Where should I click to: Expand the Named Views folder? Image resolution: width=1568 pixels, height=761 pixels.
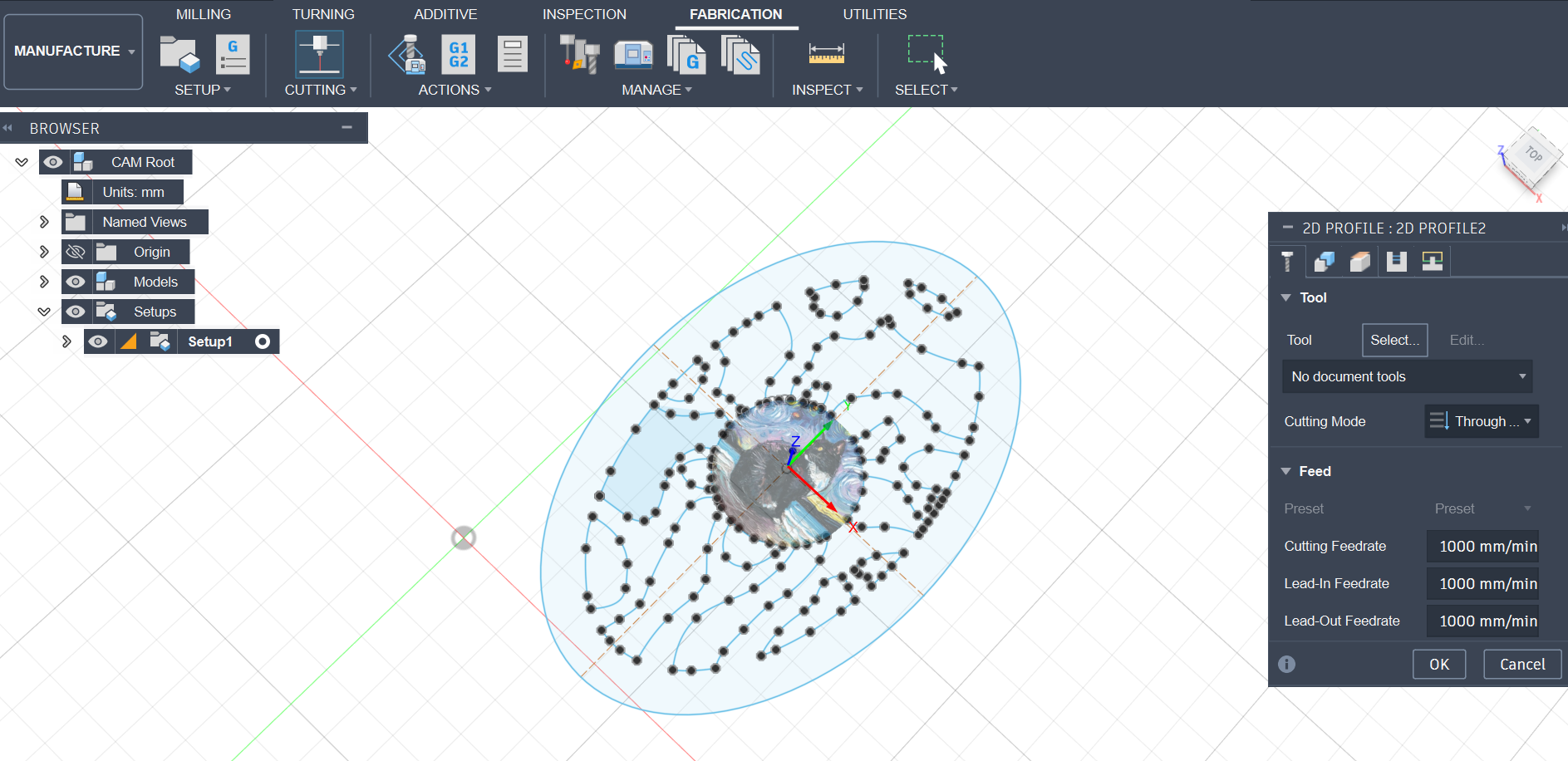43,222
